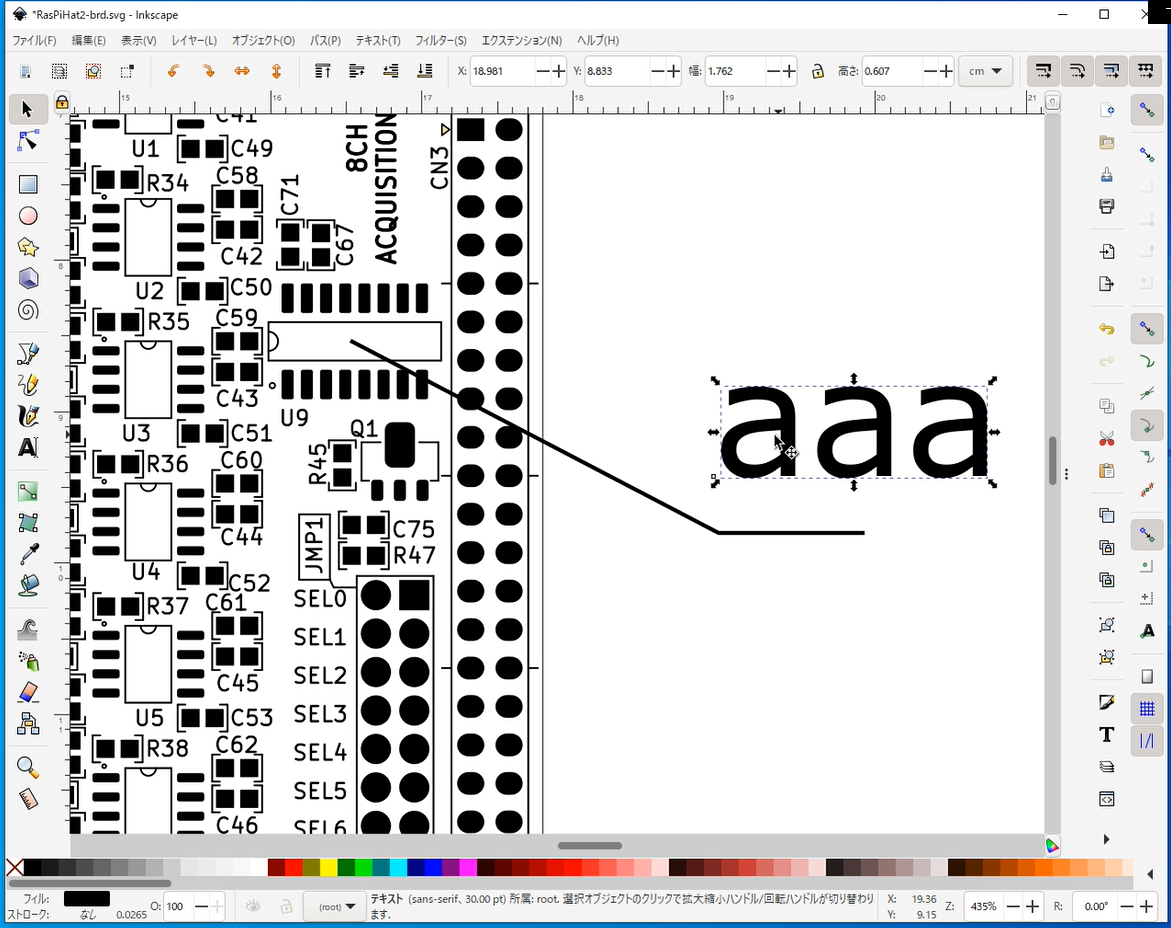The height and width of the screenshot is (928, 1171).
Task: Select the Node edit tool
Action: click(x=28, y=142)
